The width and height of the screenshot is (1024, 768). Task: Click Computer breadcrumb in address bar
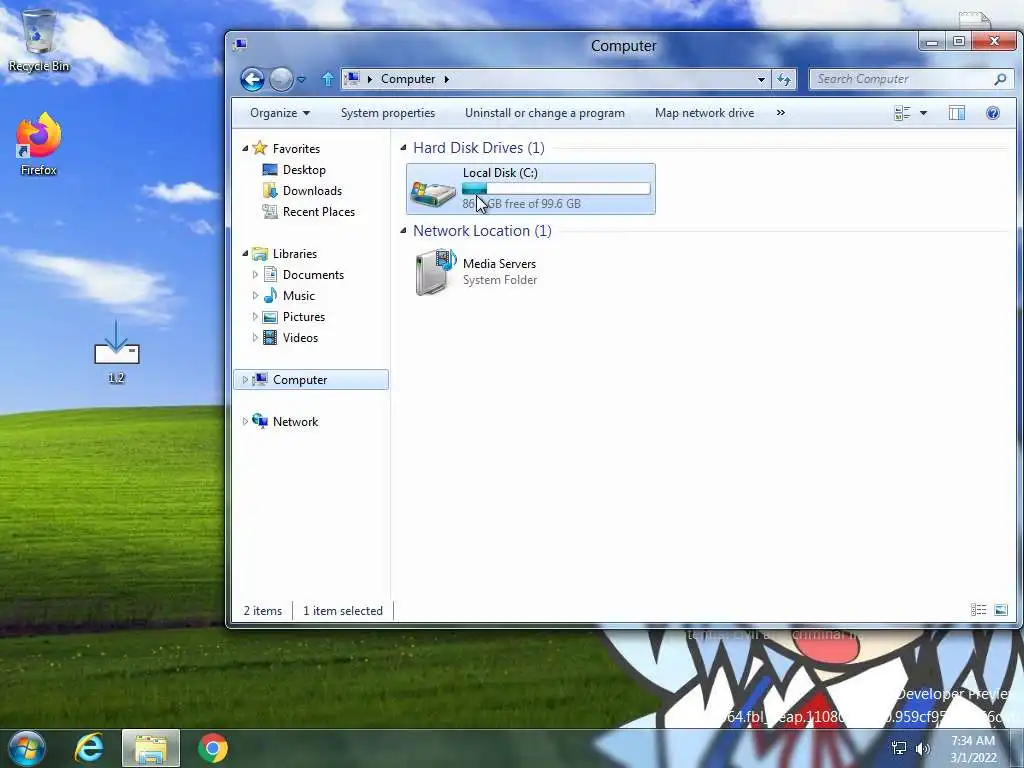coord(408,79)
